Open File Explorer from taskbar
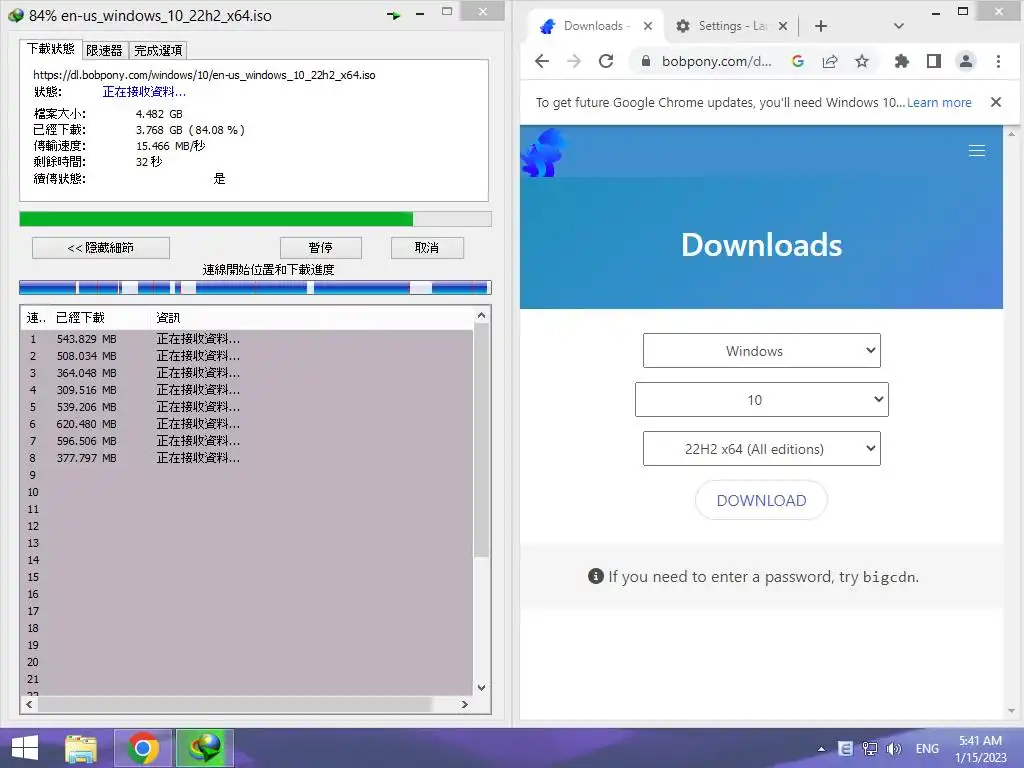Image resolution: width=1024 pixels, height=768 pixels. [80, 748]
